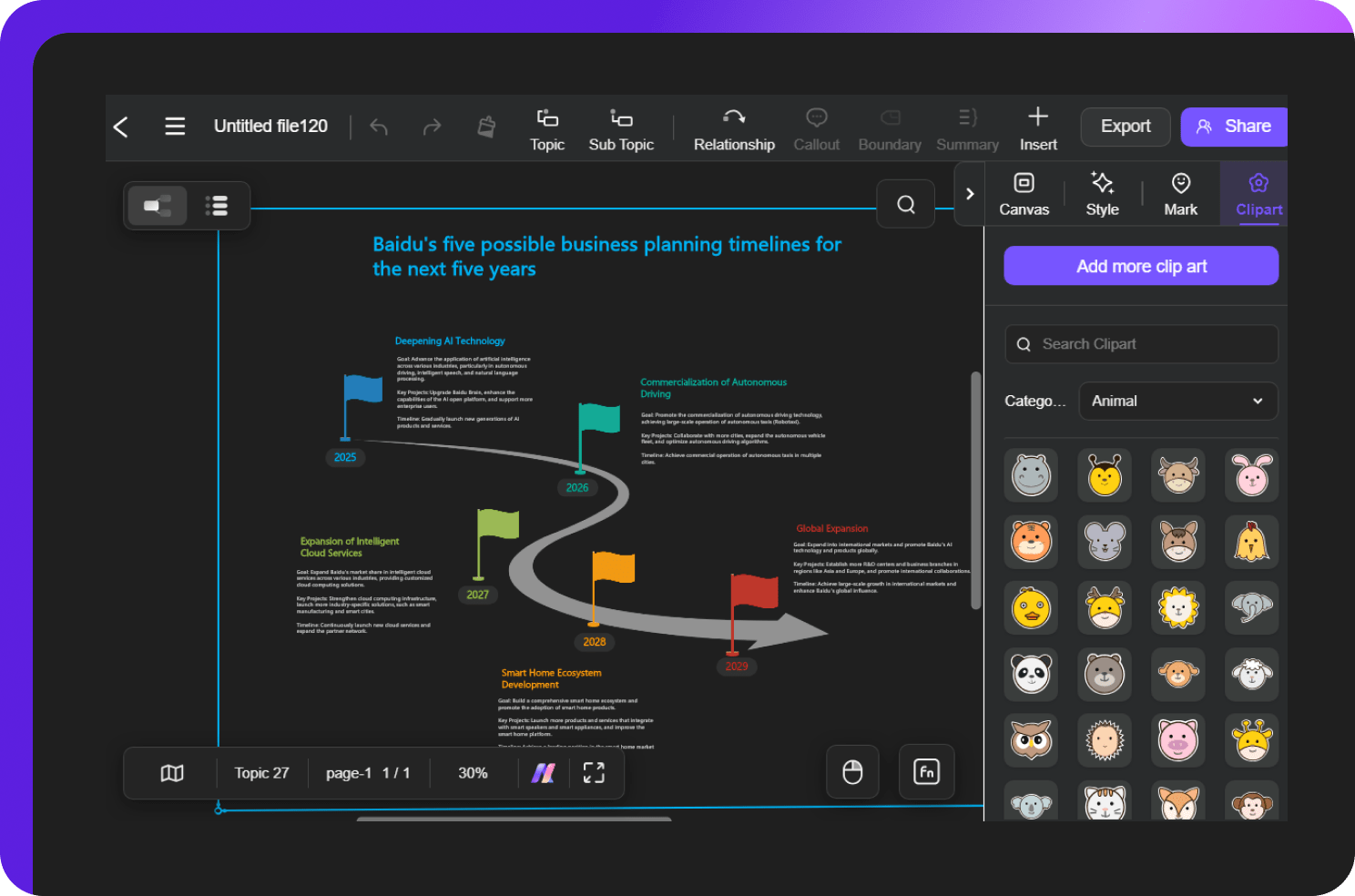This screenshot has width=1355, height=896.
Task: Open the Animal category dropdown
Action: click(1178, 401)
